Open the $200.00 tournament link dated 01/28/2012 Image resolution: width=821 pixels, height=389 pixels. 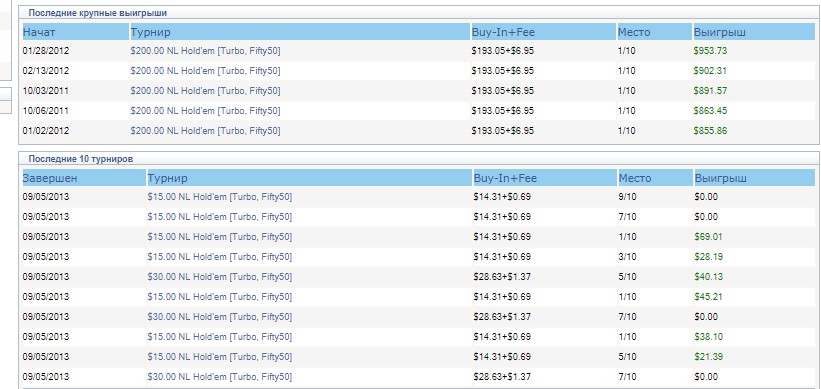click(205, 51)
